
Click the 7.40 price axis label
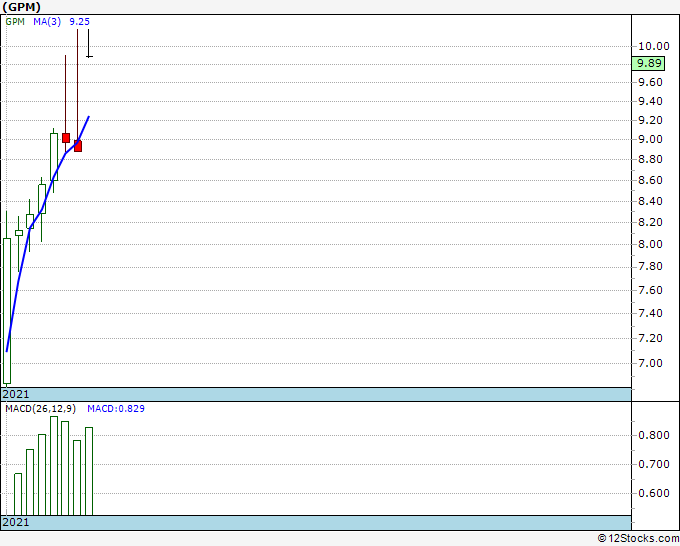650,313
